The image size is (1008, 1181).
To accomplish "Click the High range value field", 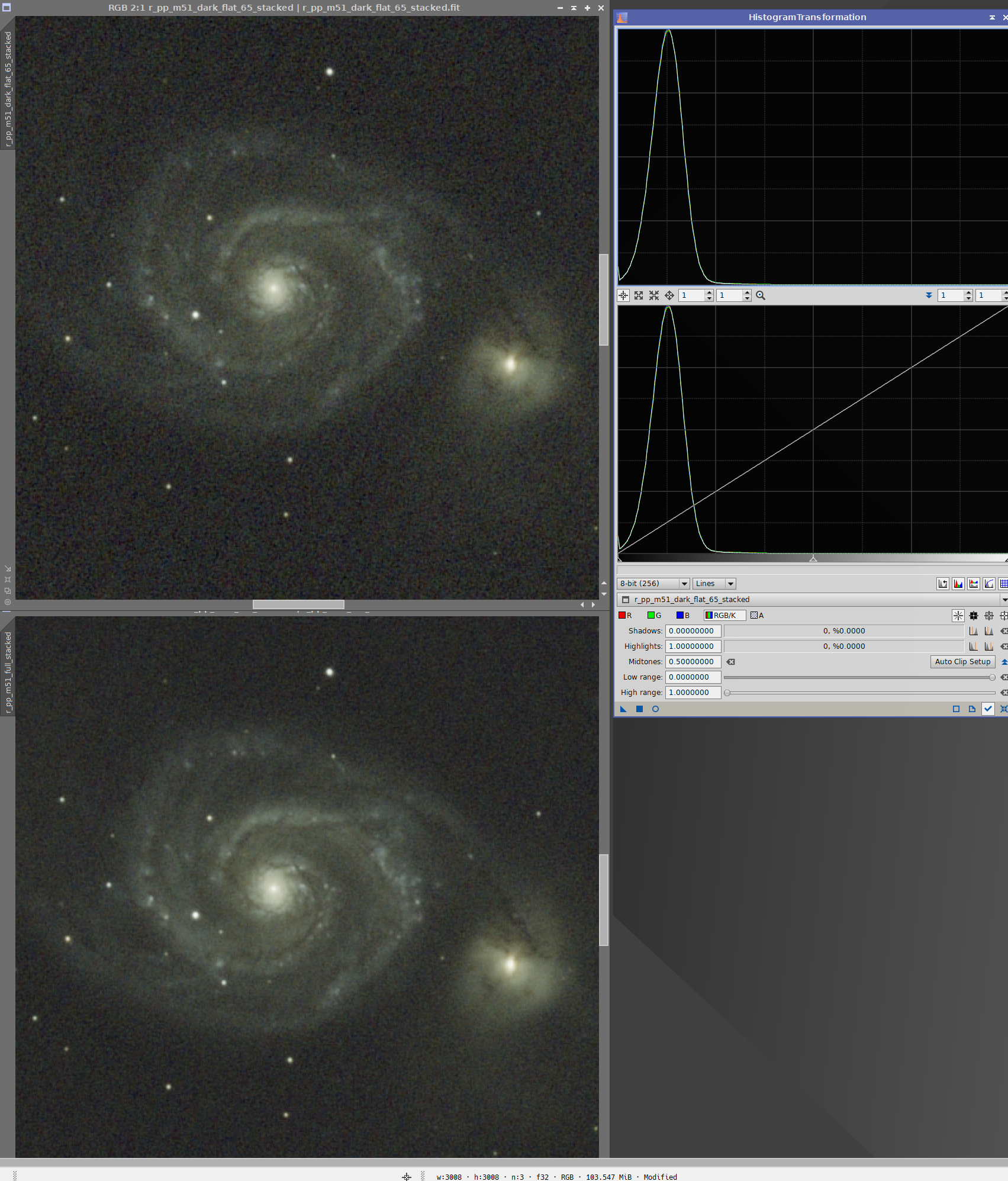I will pyautogui.click(x=693, y=693).
